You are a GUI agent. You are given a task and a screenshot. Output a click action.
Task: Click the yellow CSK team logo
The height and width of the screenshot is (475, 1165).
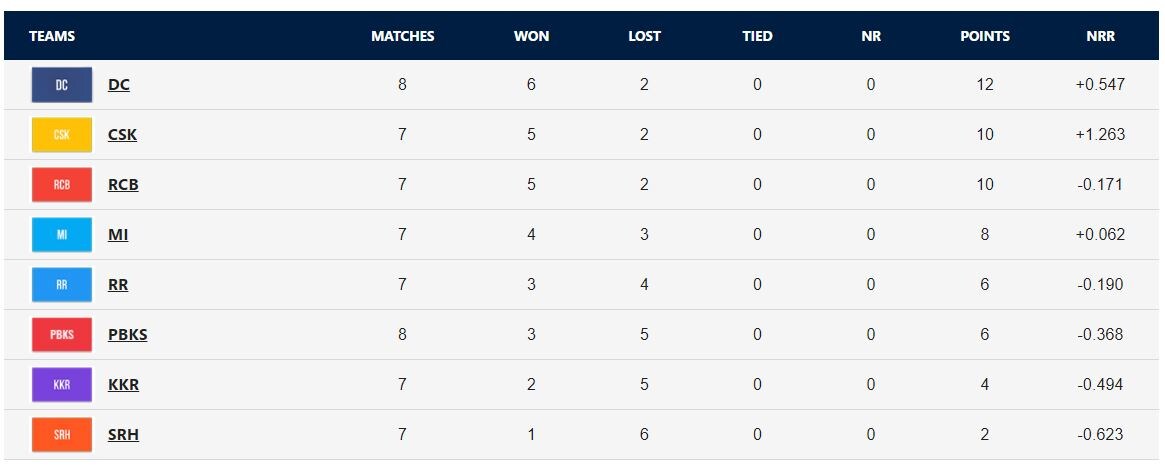[62, 135]
